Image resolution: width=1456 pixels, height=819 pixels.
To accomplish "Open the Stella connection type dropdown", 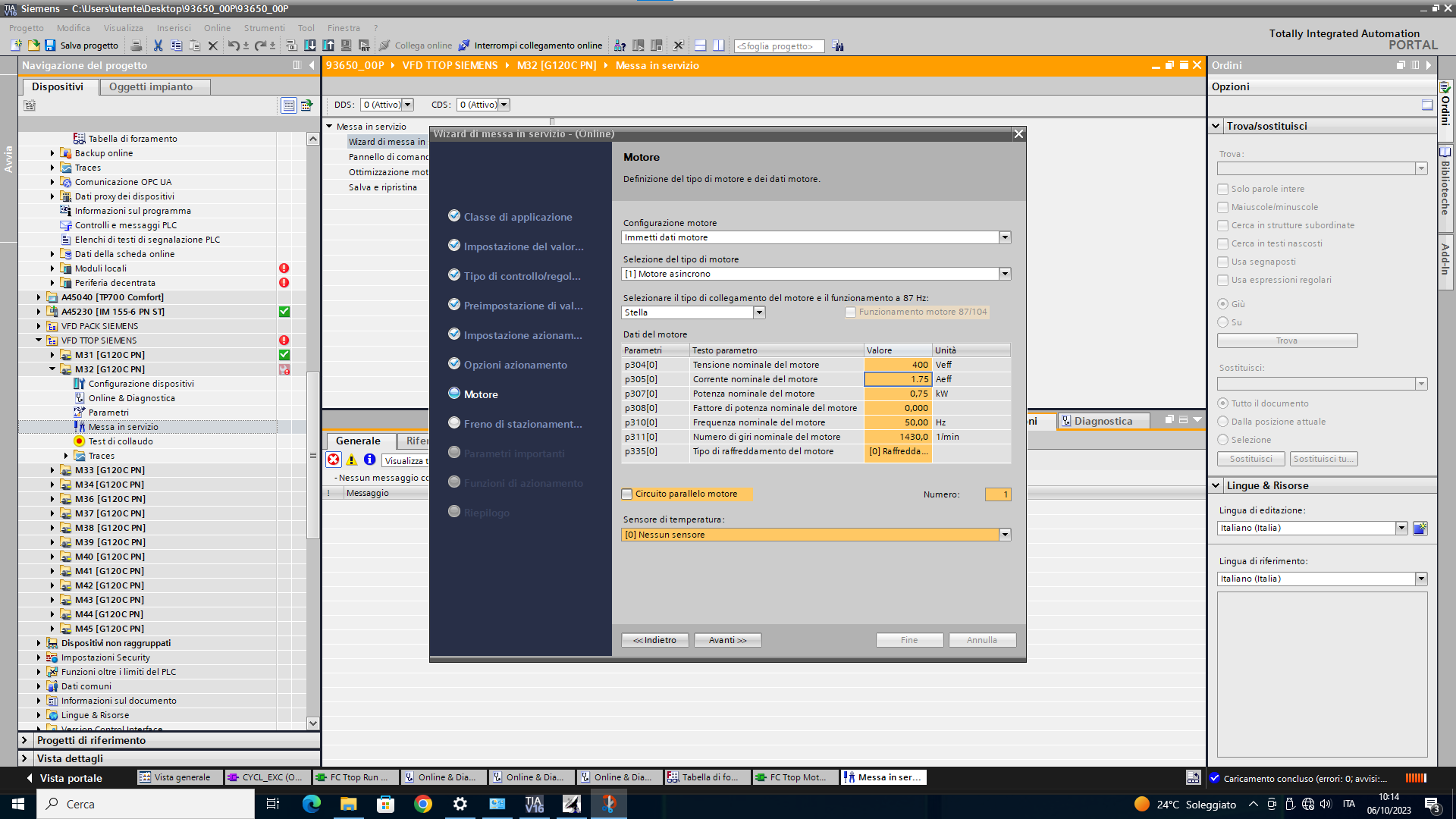I will (759, 312).
